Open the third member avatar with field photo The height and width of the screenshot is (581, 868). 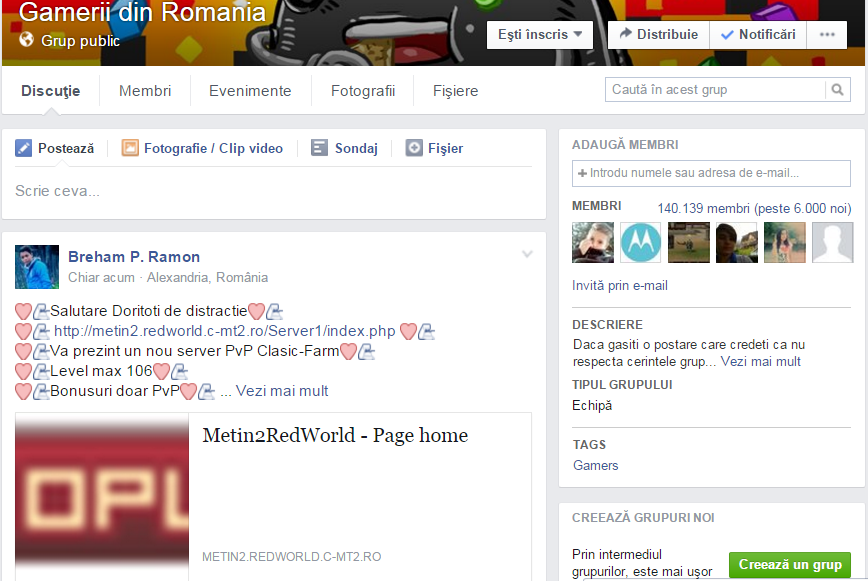[689, 242]
